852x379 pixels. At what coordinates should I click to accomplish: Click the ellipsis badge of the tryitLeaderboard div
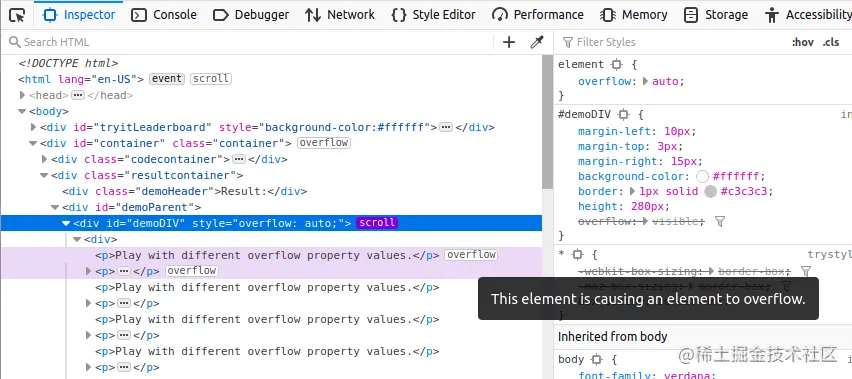(446, 127)
